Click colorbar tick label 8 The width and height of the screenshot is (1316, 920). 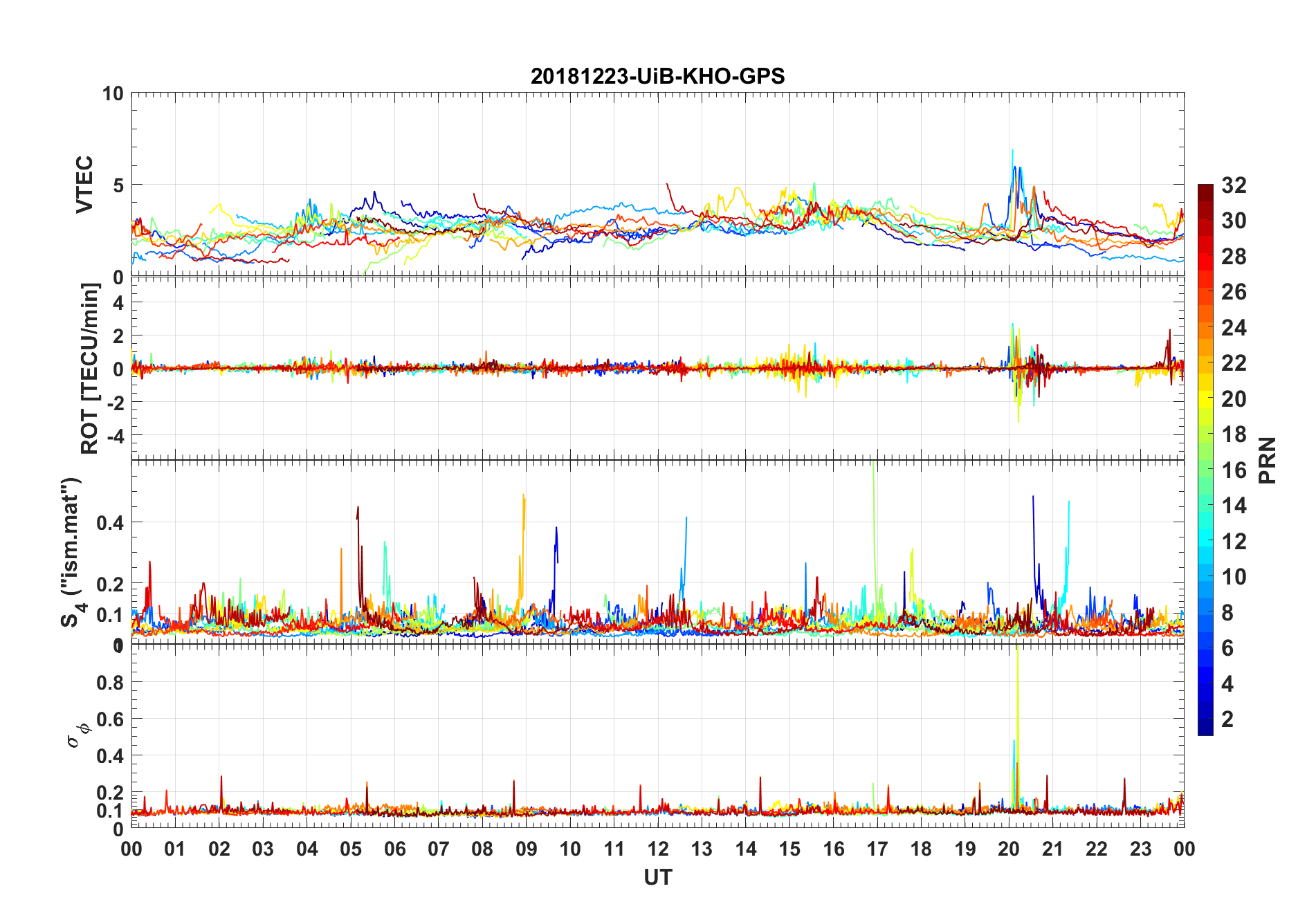click(x=1228, y=613)
